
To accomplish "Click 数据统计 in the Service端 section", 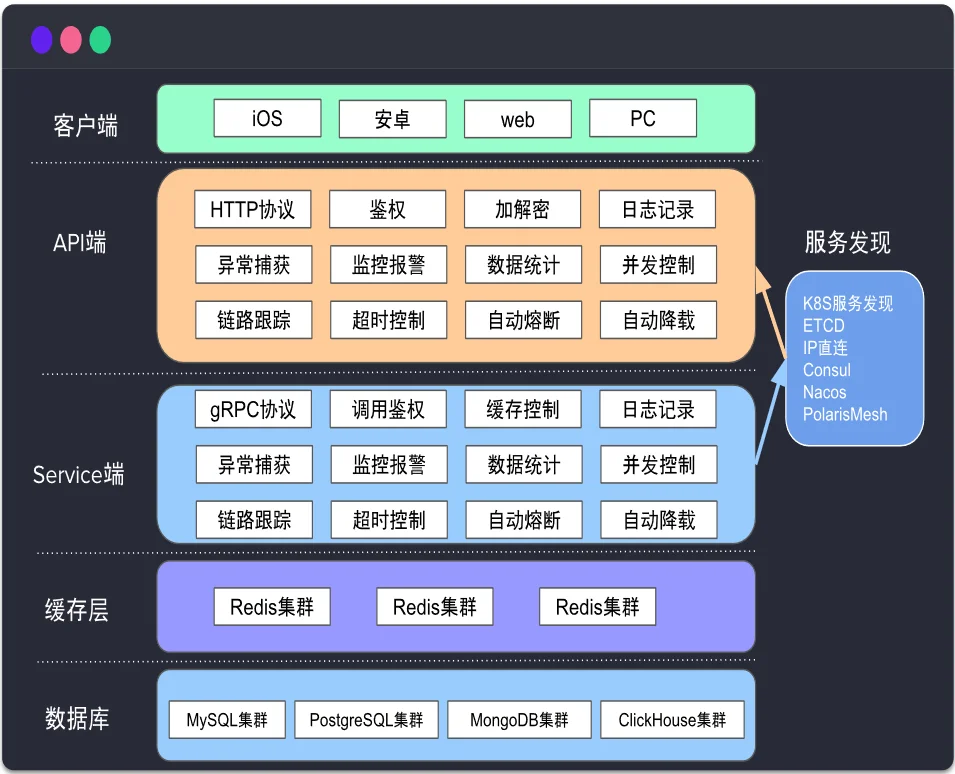I will (x=524, y=465).
